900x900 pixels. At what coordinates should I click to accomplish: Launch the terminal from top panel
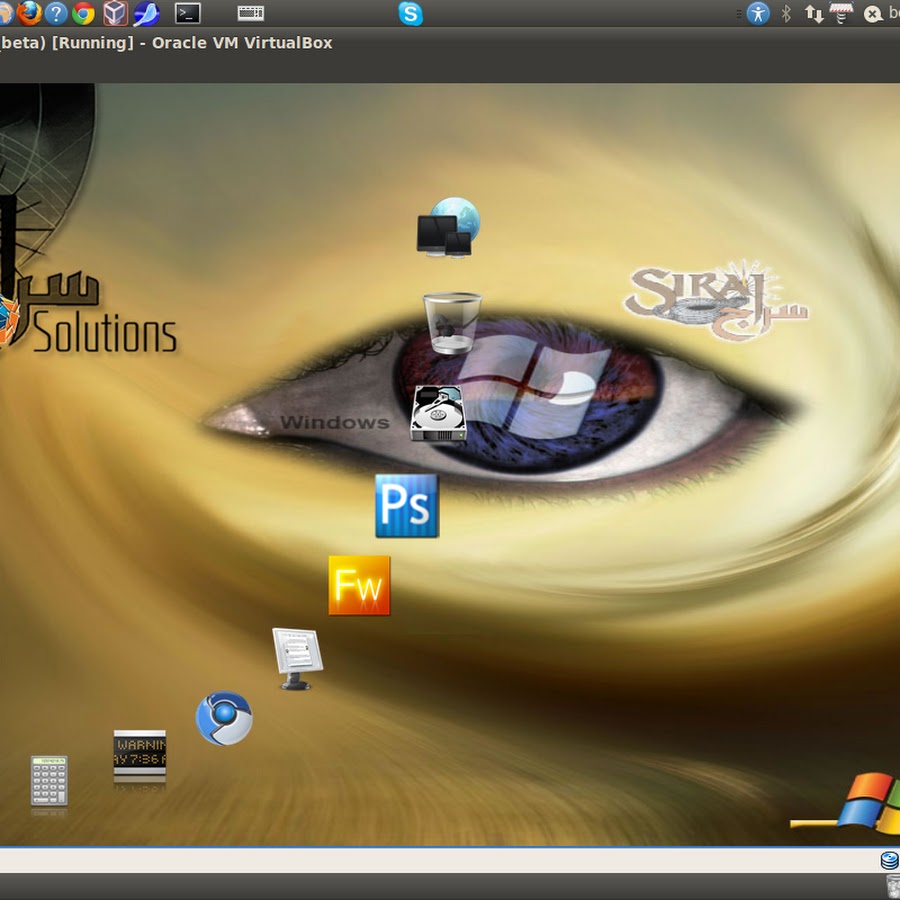tap(187, 13)
